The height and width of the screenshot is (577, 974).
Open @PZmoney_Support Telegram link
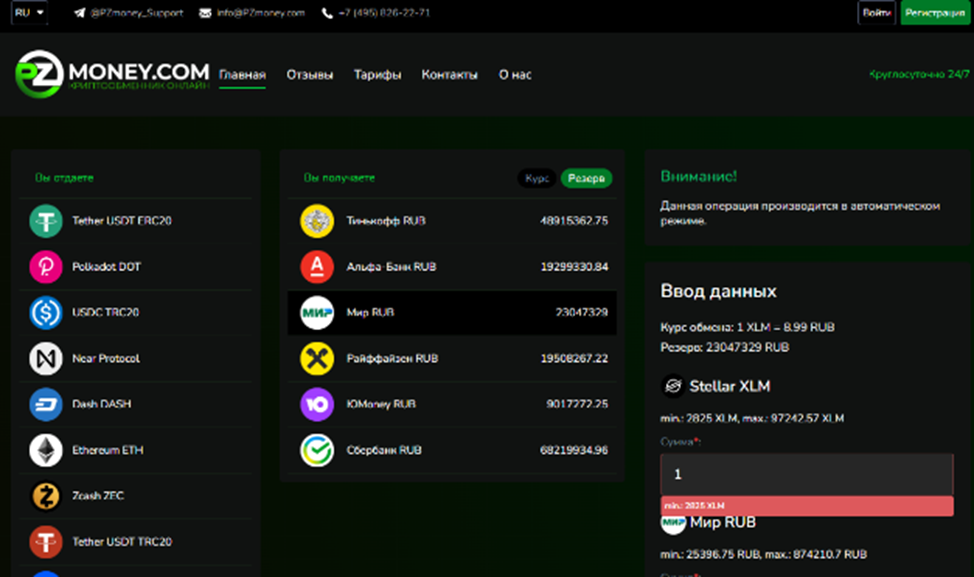tap(137, 13)
